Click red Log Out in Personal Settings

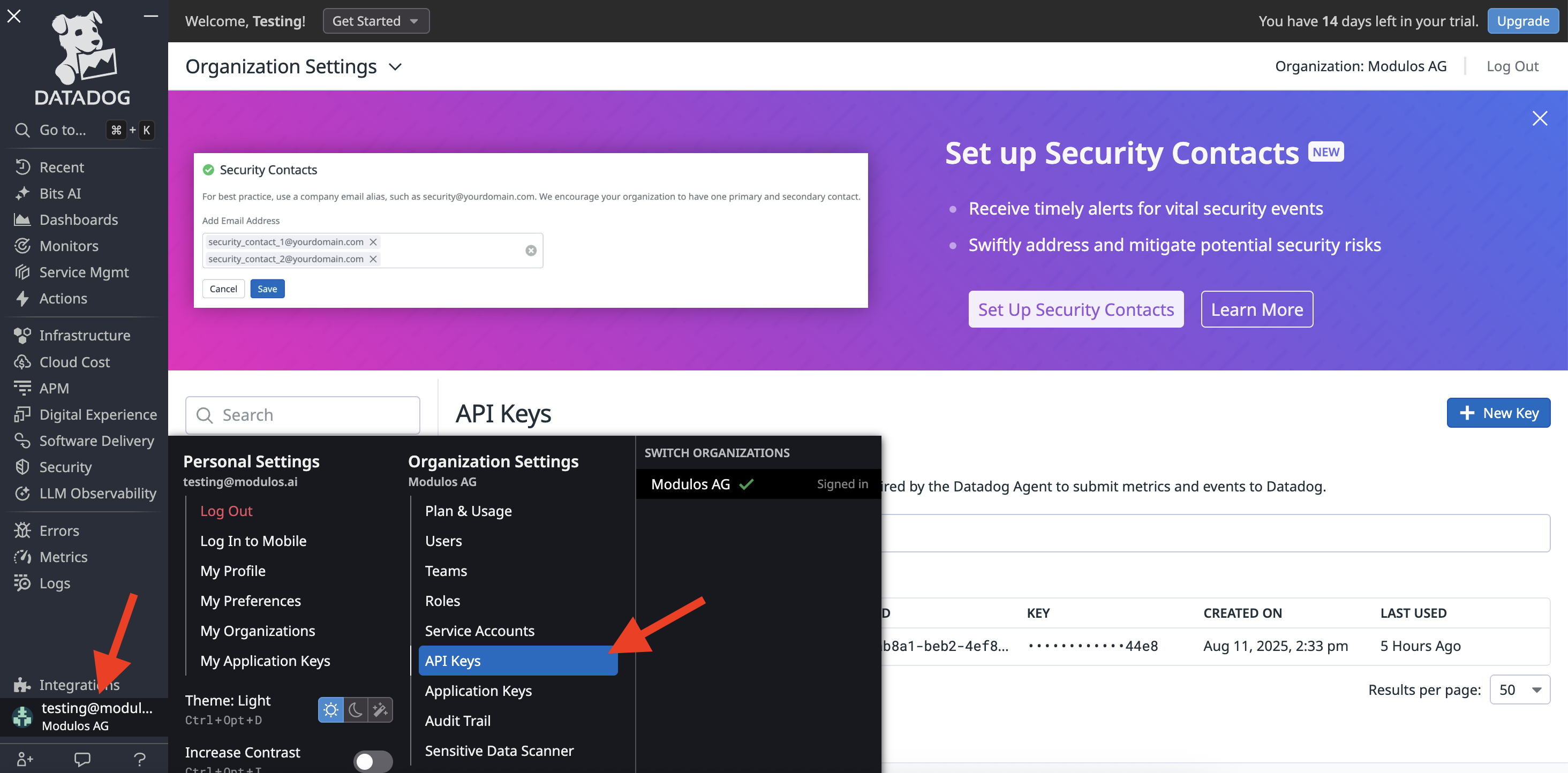click(x=227, y=510)
